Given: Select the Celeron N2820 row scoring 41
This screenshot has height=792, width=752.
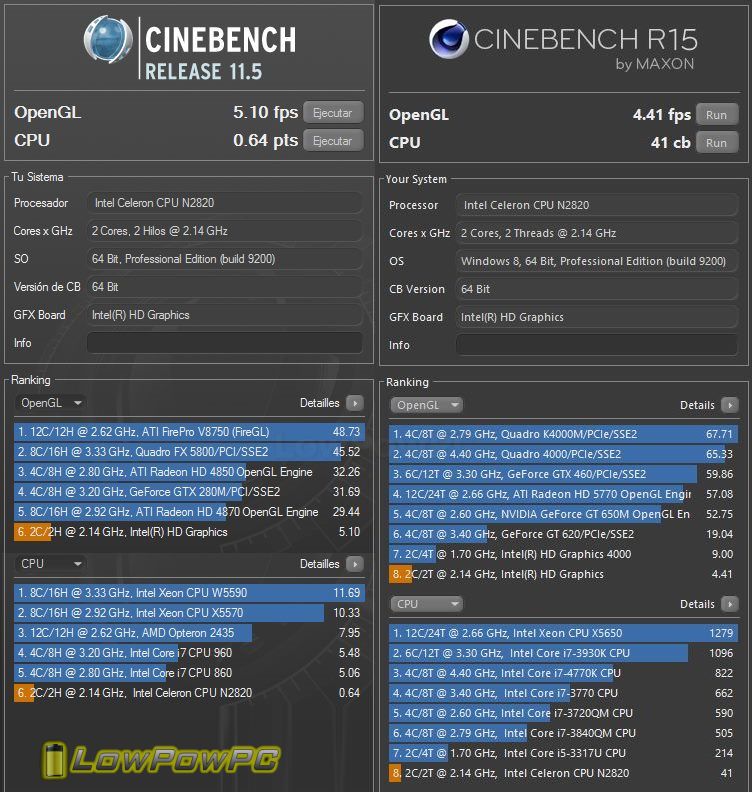Looking at the screenshot, I should click(x=564, y=773).
